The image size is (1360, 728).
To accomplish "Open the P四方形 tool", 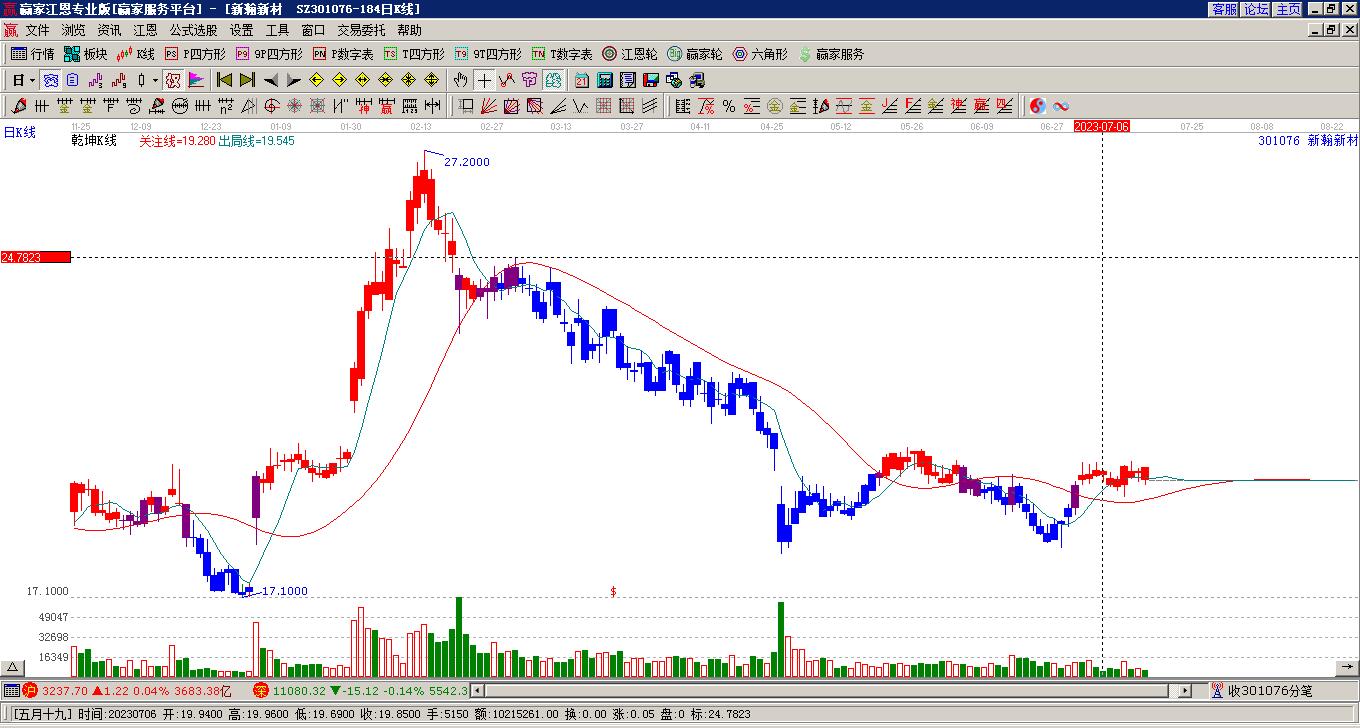I will (195, 54).
